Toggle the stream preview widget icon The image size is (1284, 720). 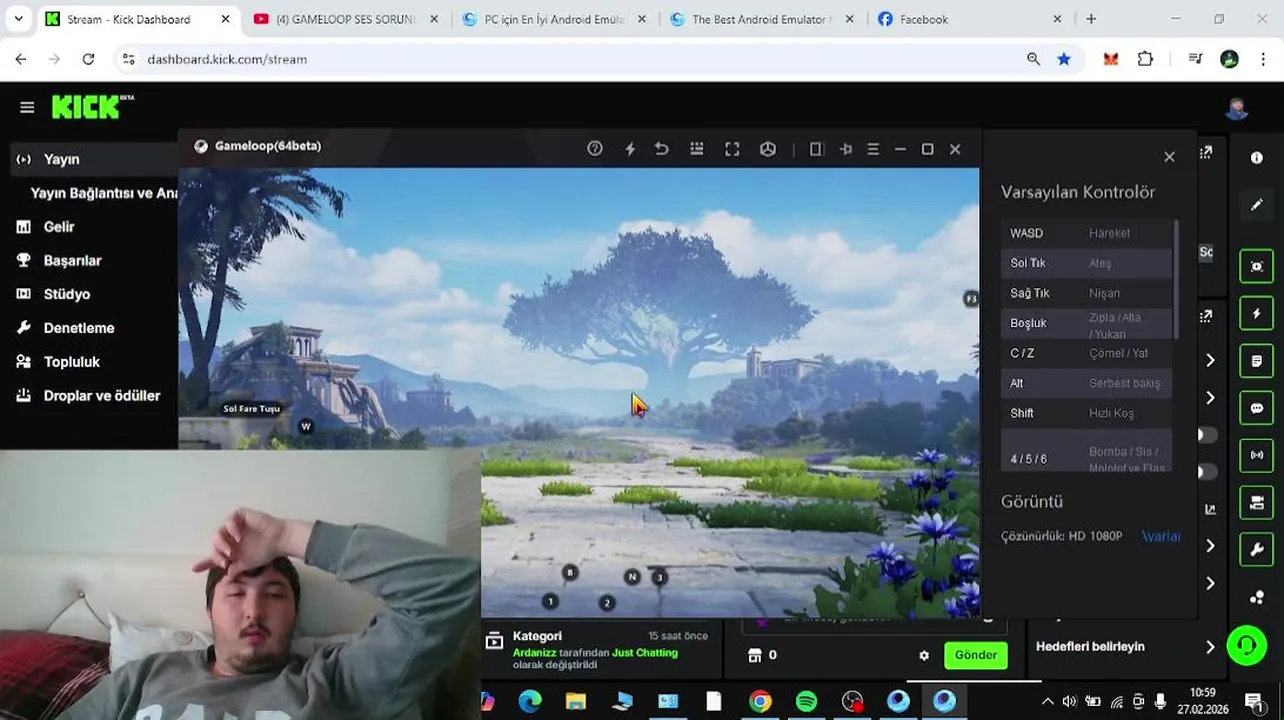(x=1257, y=266)
